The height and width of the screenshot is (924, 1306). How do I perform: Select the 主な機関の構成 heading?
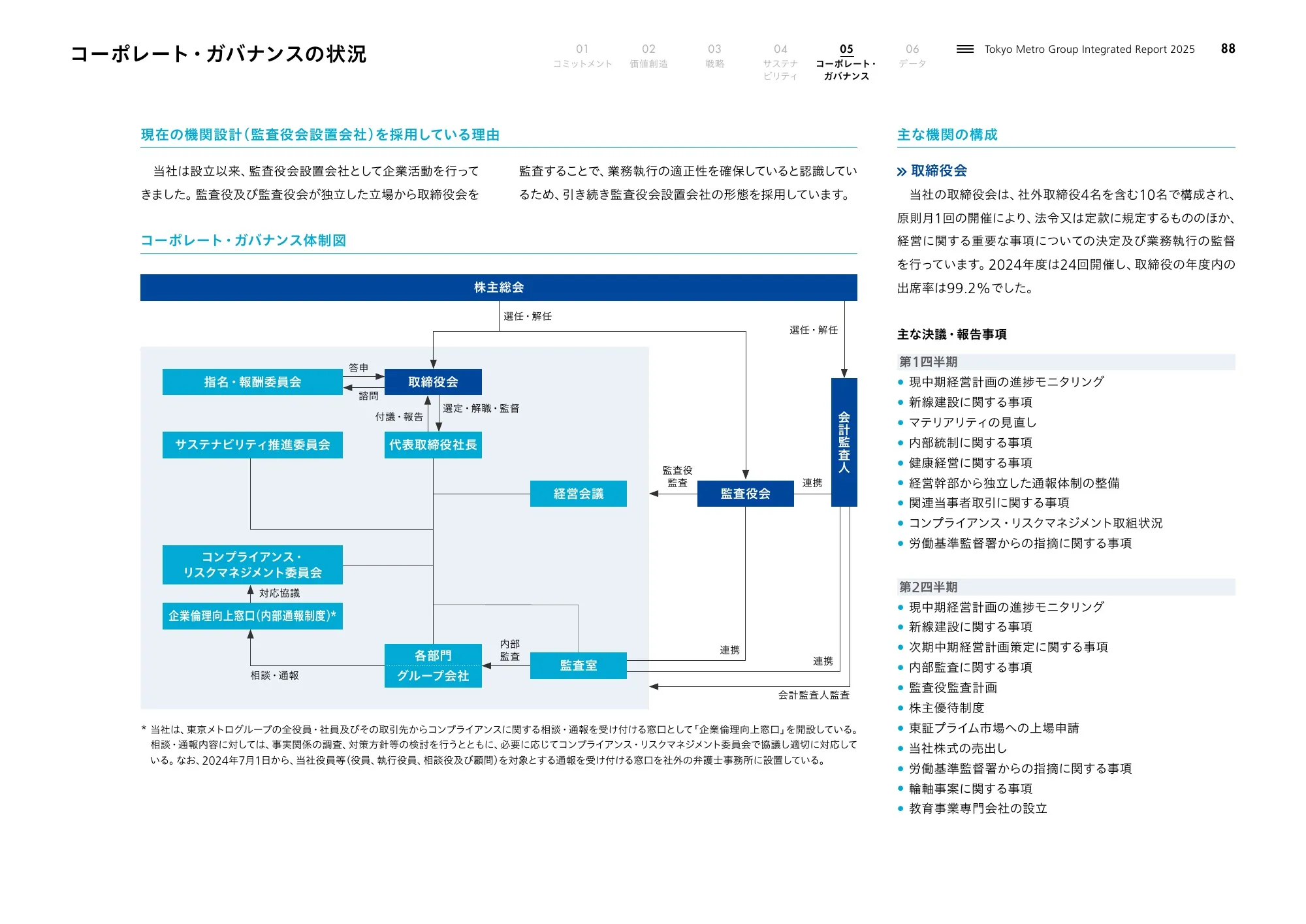click(947, 135)
